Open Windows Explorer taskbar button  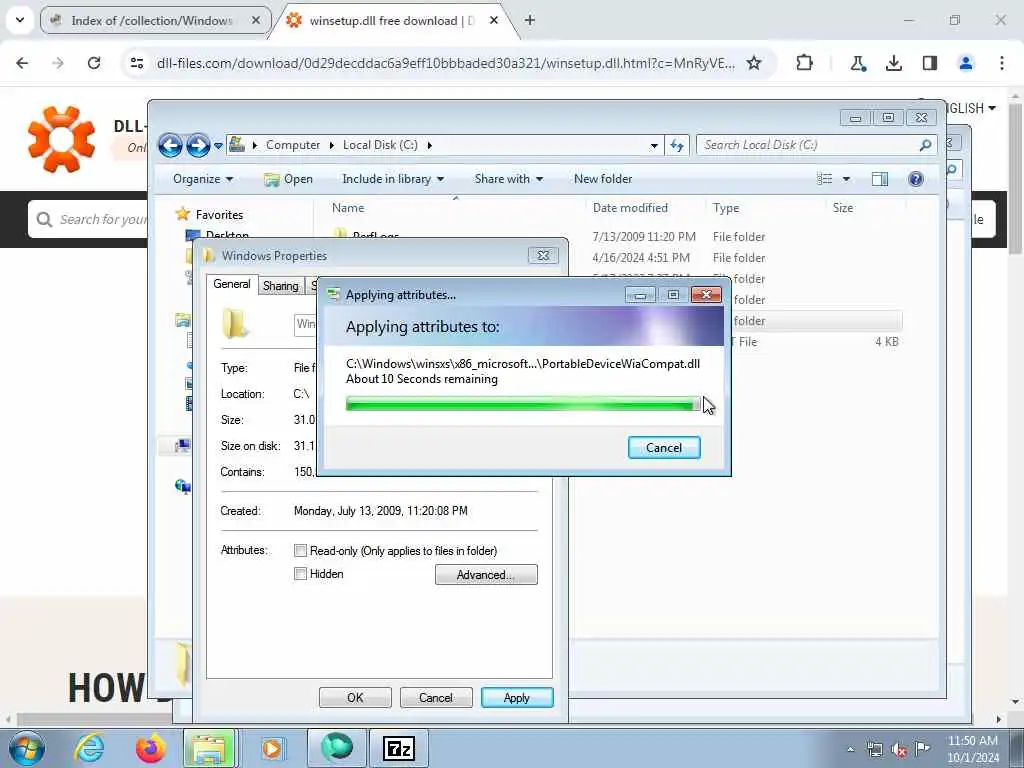(x=209, y=748)
